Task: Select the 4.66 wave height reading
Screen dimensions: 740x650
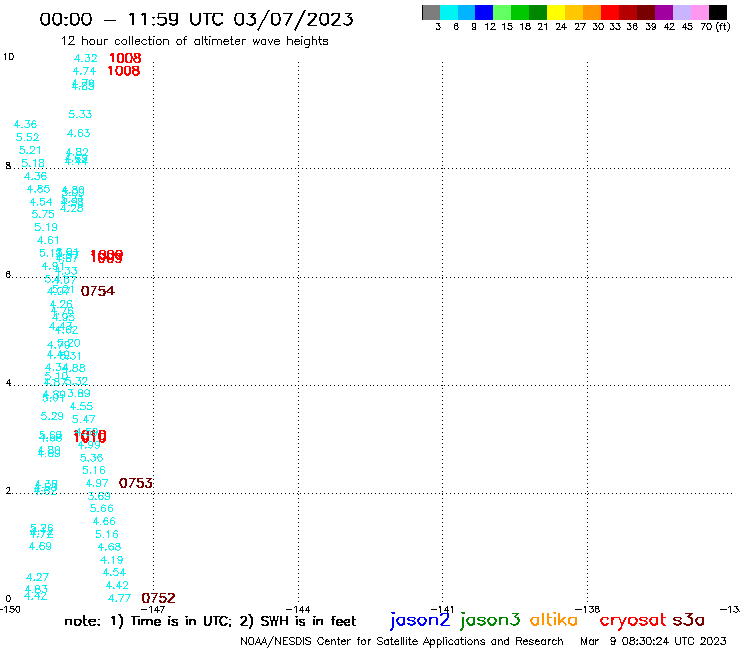Action: tap(104, 522)
